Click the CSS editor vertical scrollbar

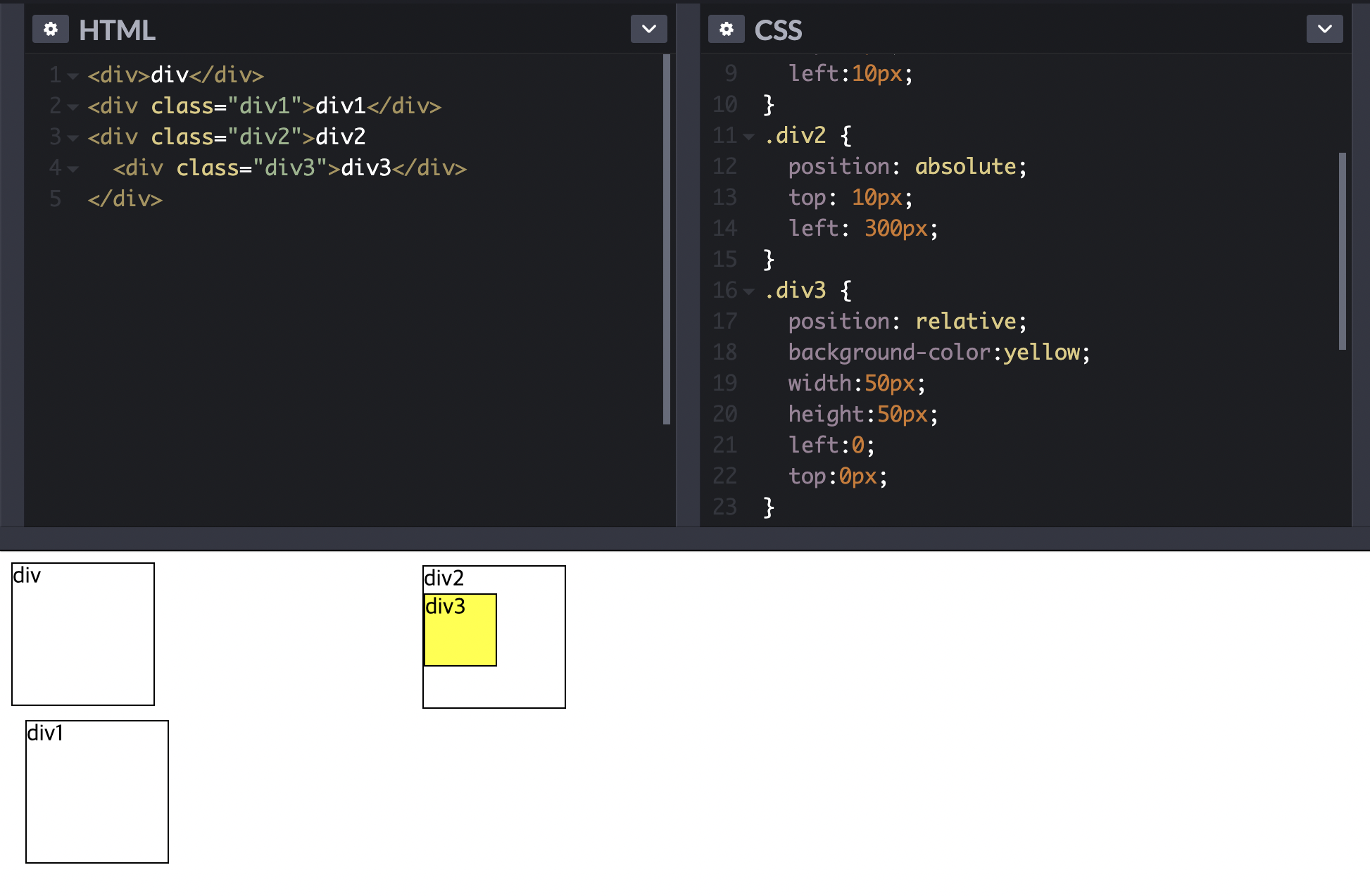1342,251
